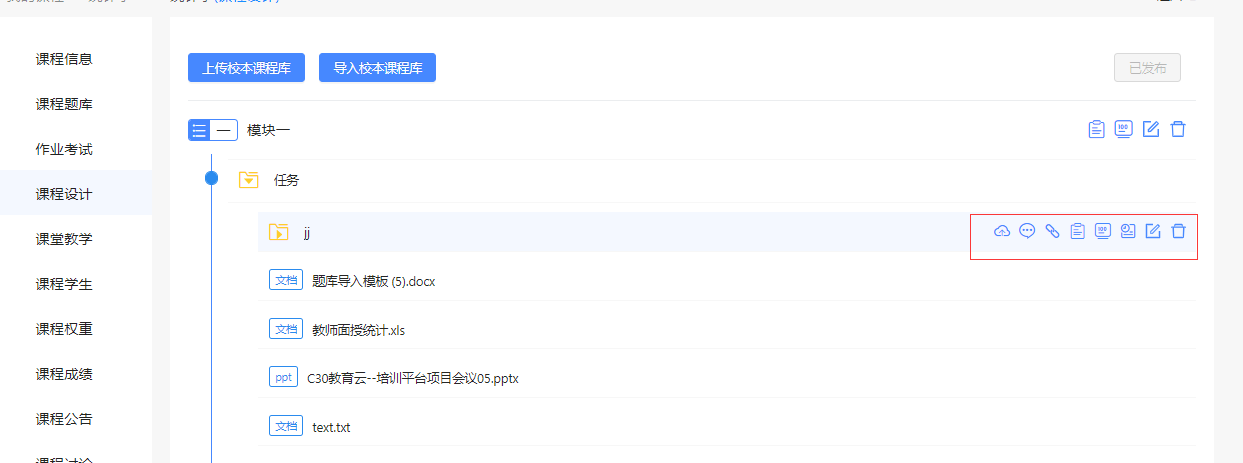Open 课程题库 in the sidebar

[x=64, y=104]
